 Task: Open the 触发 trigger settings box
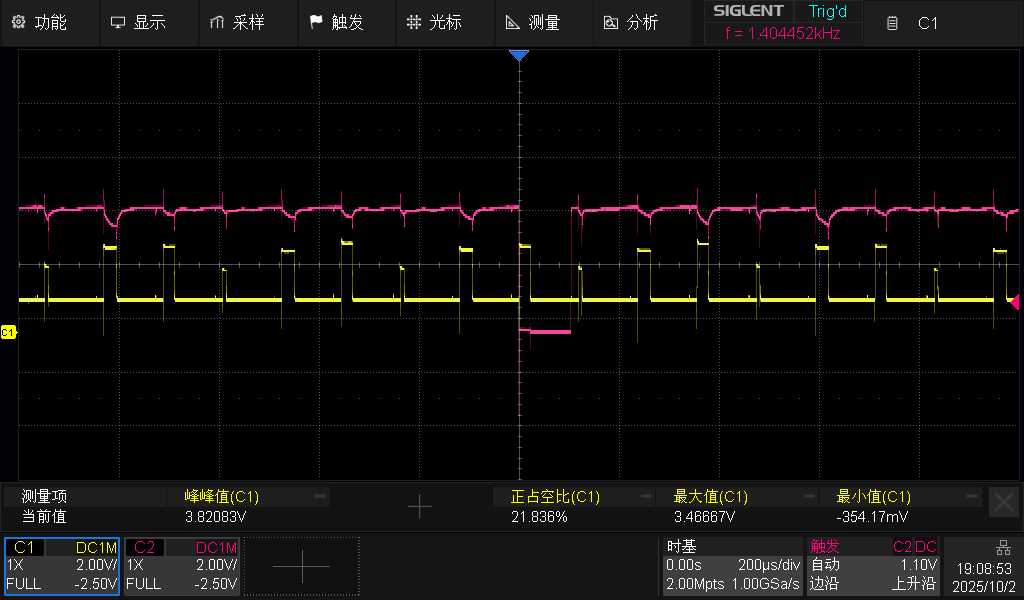[x=873, y=566]
